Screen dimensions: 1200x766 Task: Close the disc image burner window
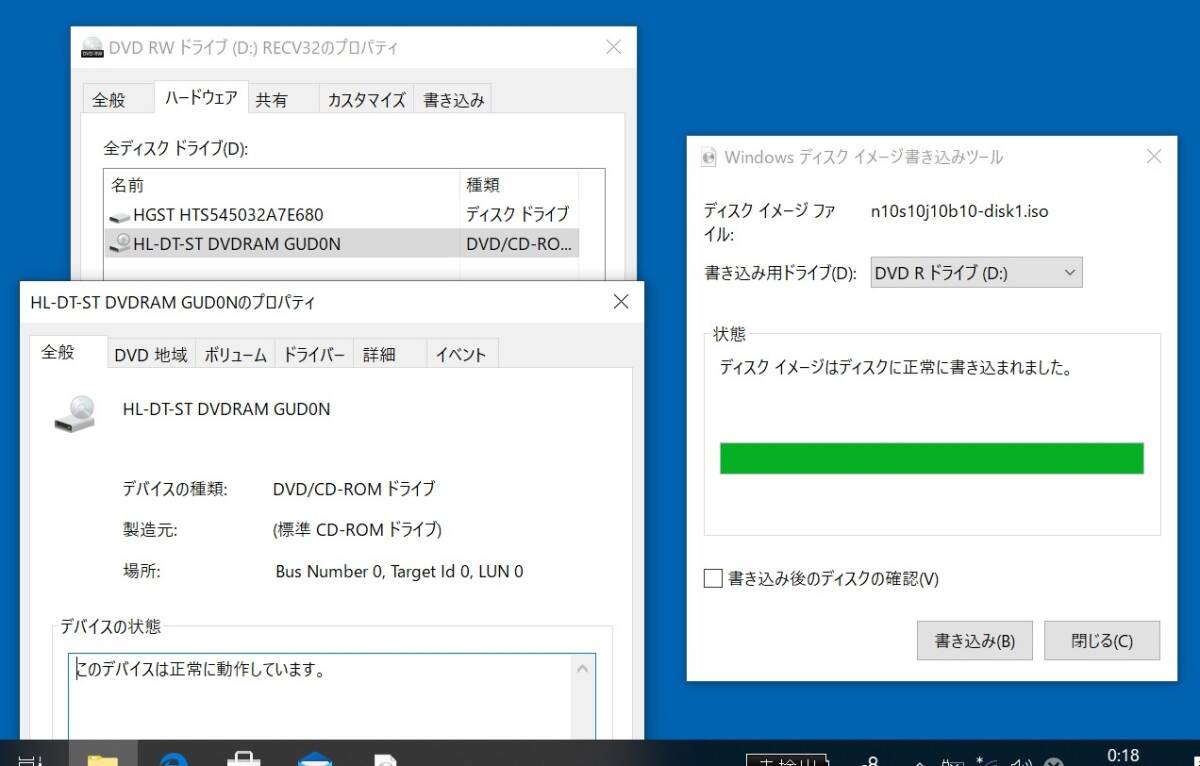coord(1154,157)
